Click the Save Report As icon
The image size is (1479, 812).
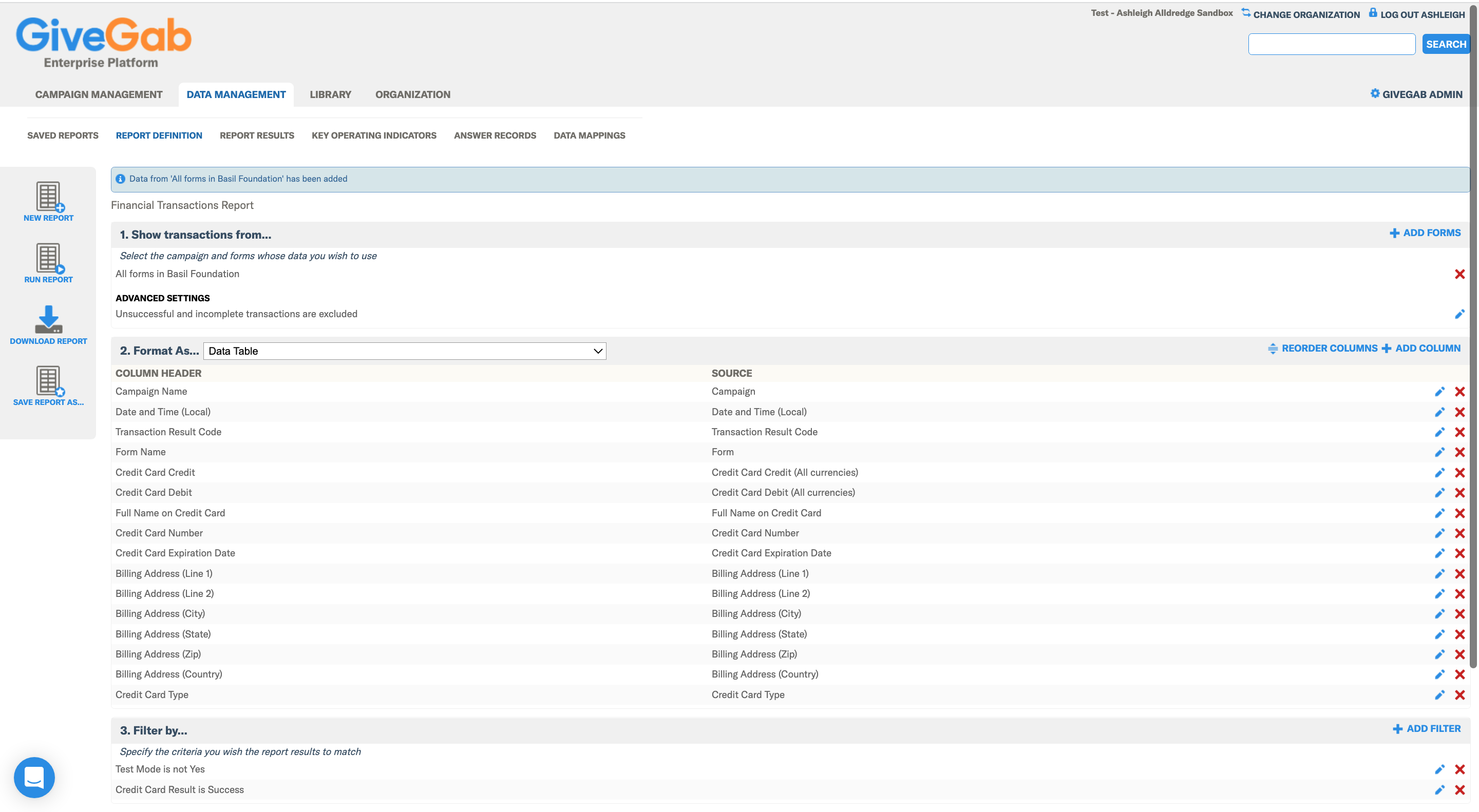49,381
